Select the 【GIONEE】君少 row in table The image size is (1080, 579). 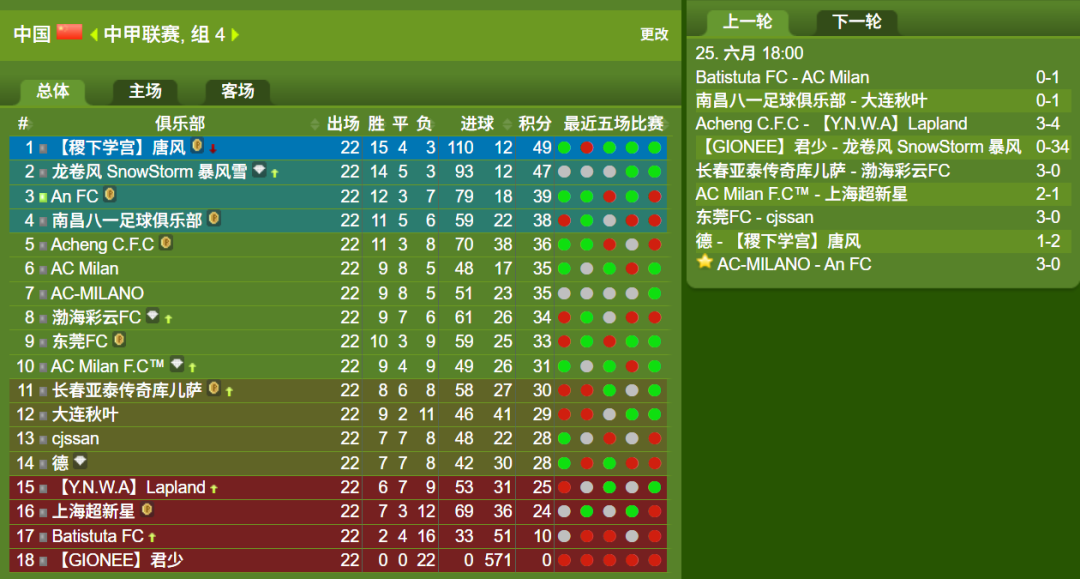[x=338, y=560]
